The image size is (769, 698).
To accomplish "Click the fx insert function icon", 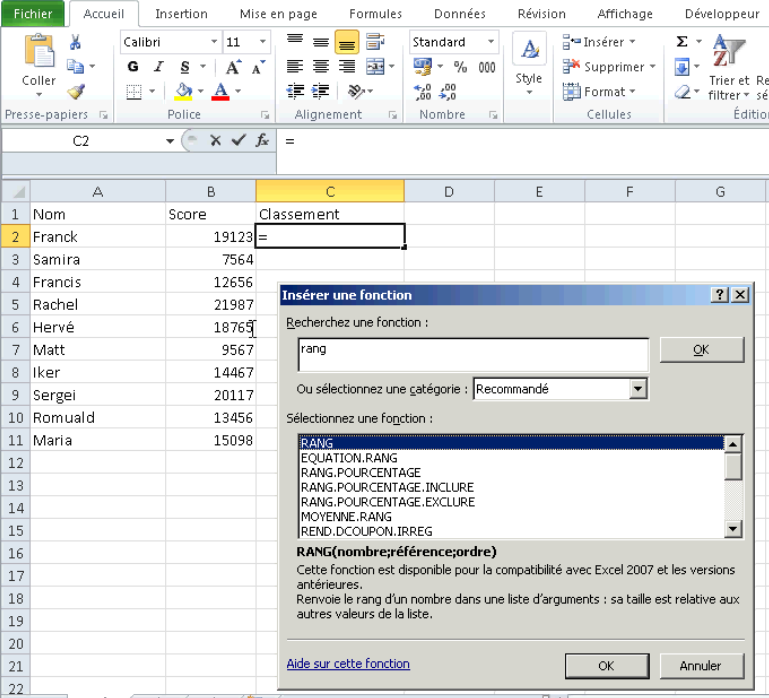I will click(262, 141).
